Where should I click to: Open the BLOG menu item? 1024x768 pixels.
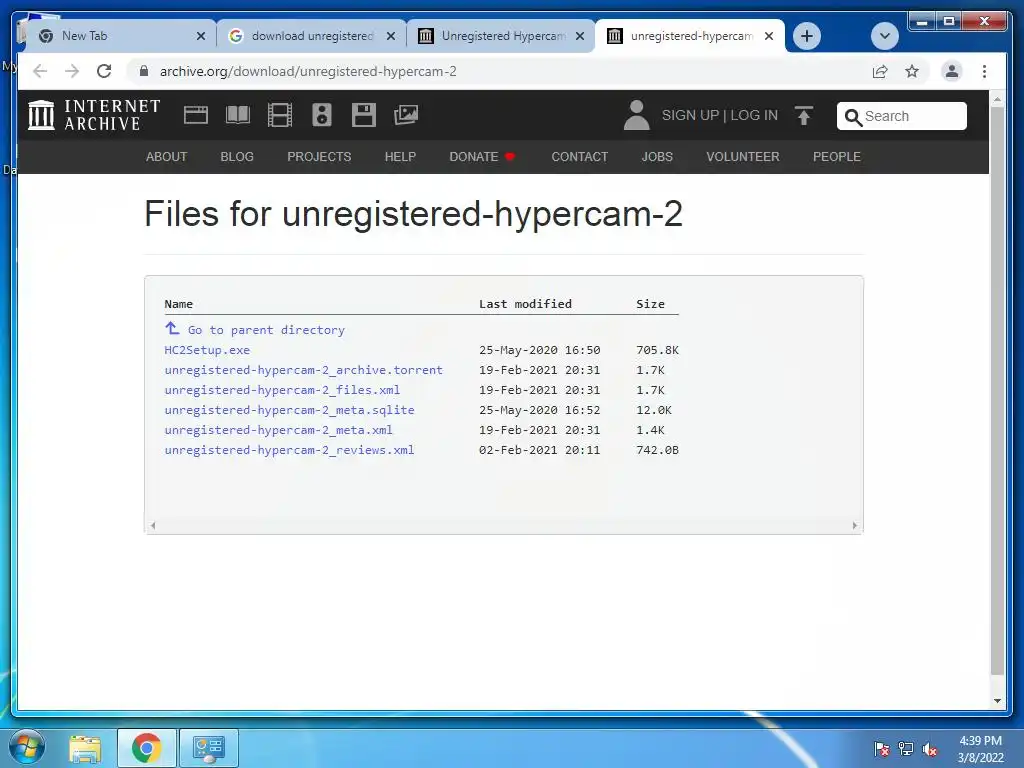tap(237, 157)
